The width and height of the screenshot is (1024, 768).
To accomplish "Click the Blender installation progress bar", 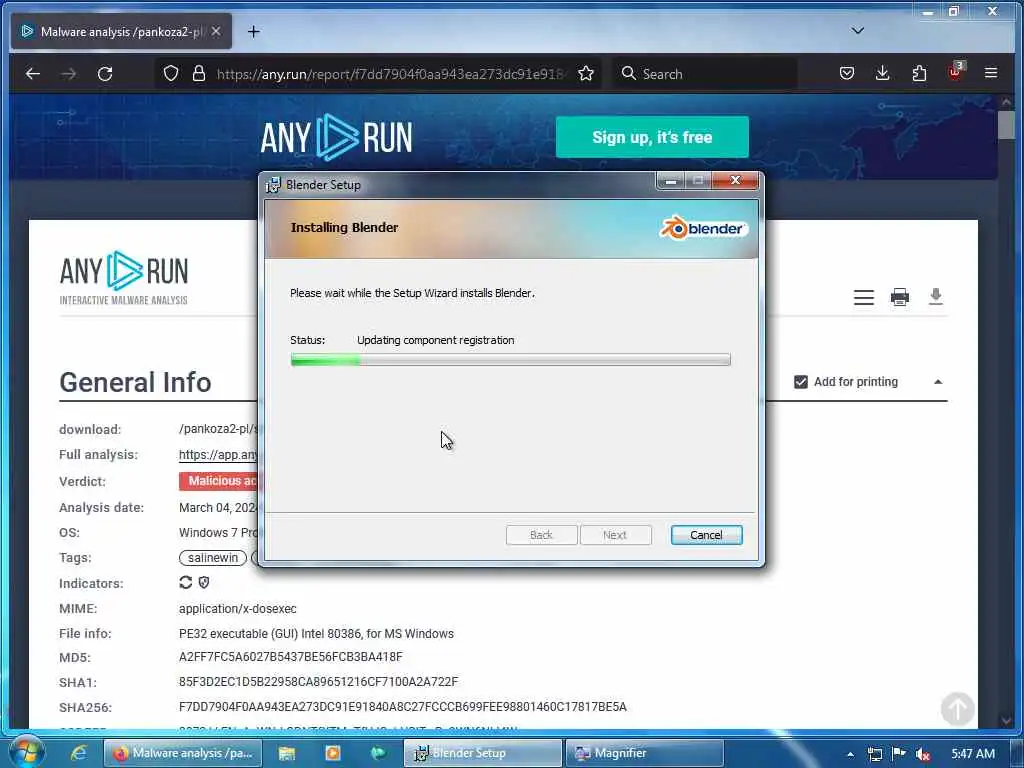I will 510,360.
